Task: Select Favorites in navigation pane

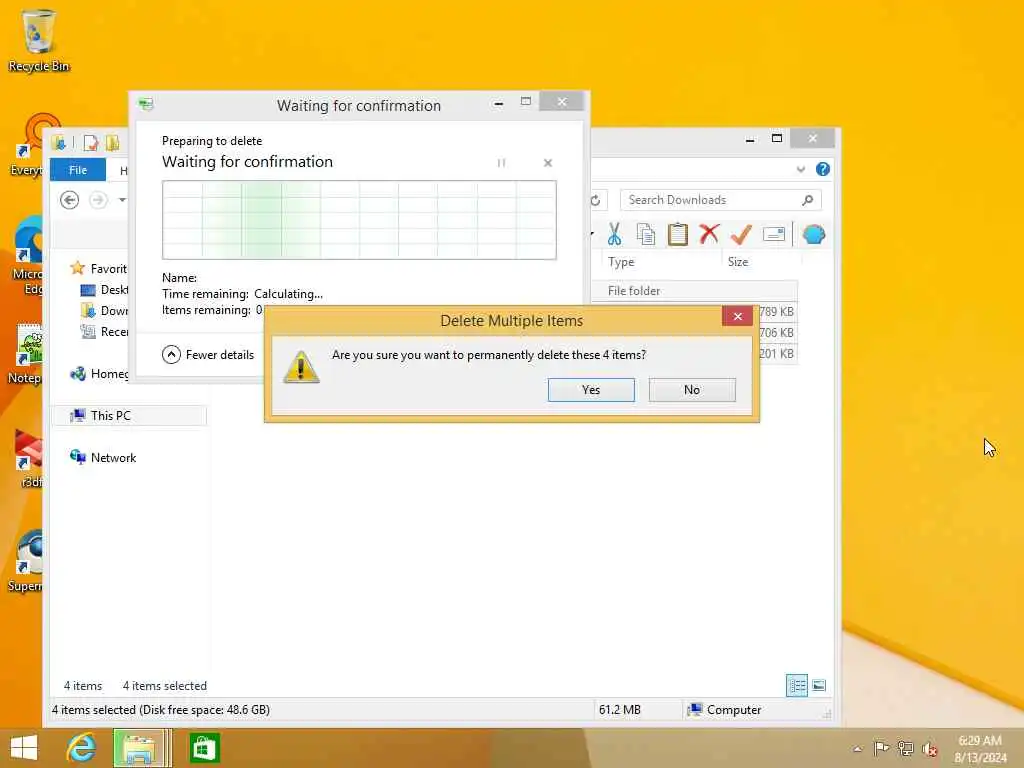Action: pos(98,268)
